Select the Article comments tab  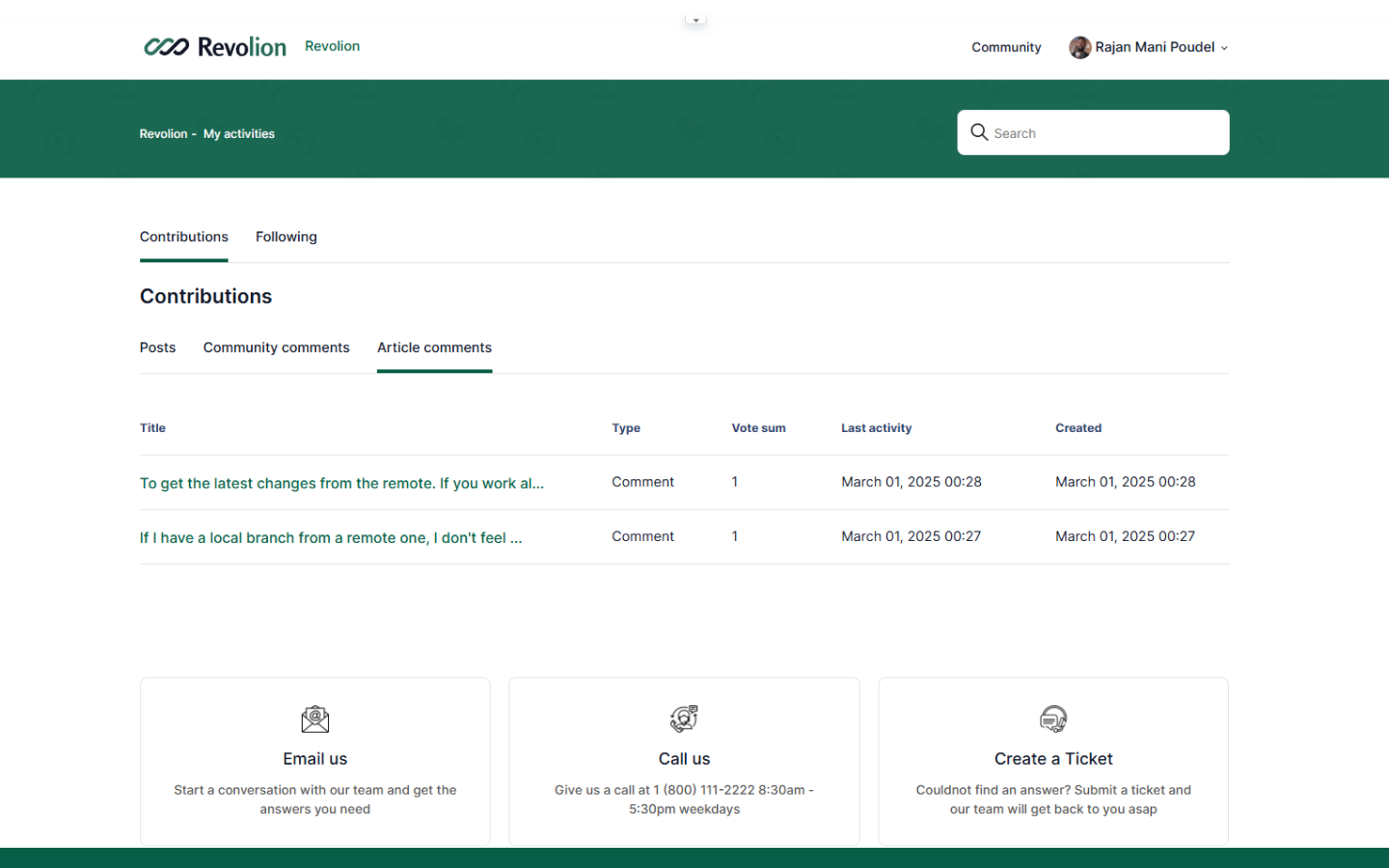pyautogui.click(x=434, y=348)
